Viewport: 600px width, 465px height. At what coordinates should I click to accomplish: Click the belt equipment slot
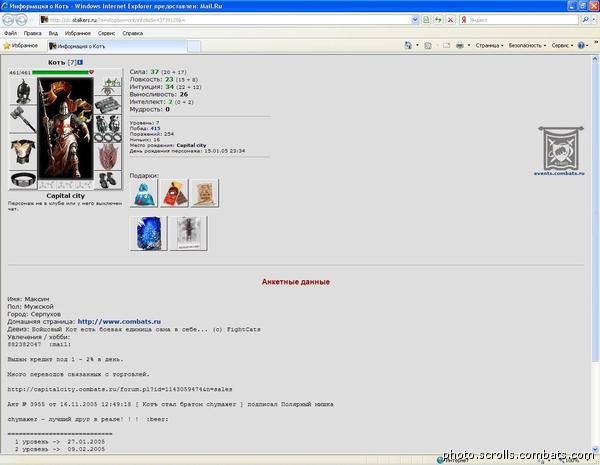coord(23,180)
